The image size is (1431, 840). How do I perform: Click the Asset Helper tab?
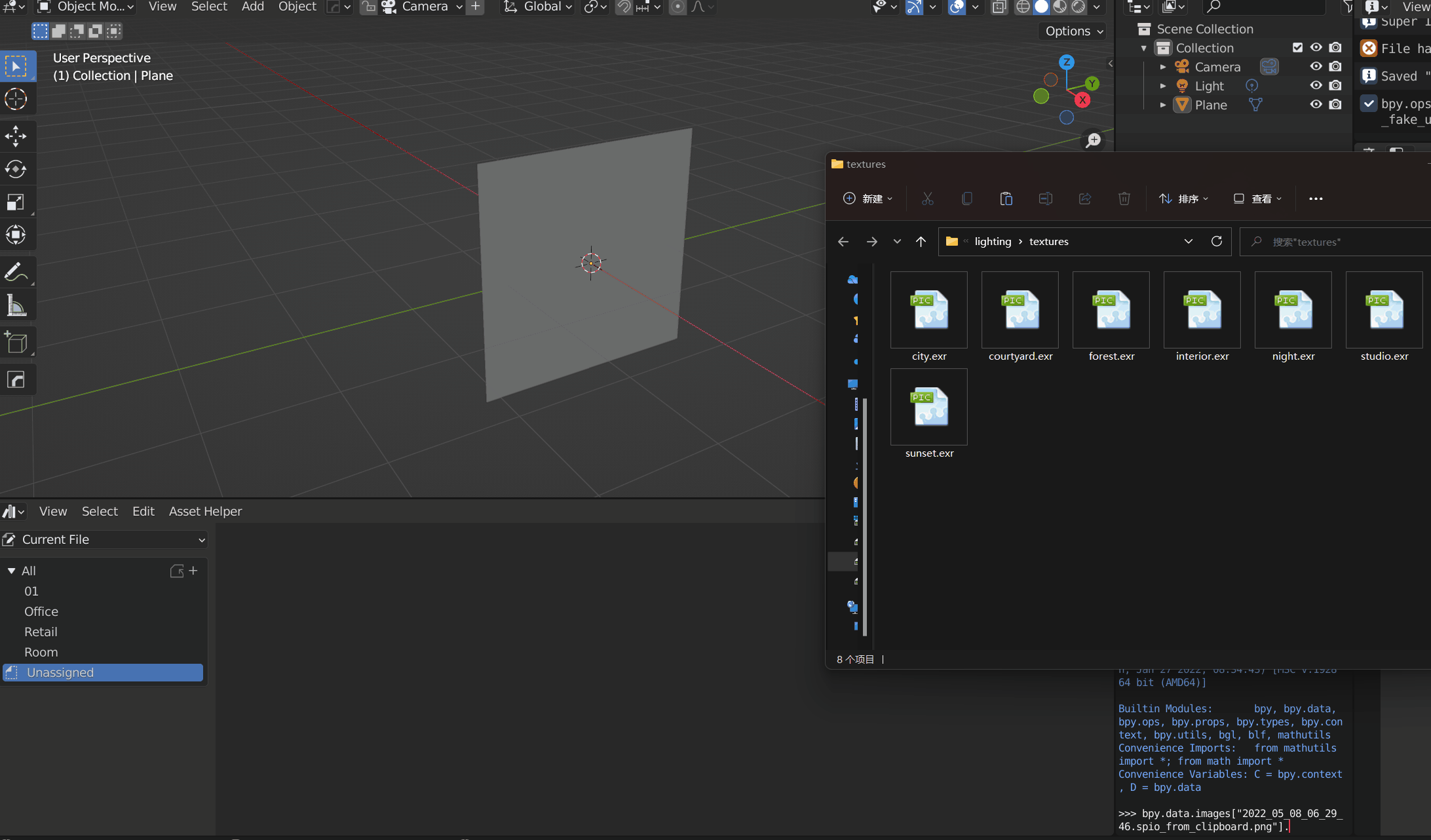coord(205,511)
